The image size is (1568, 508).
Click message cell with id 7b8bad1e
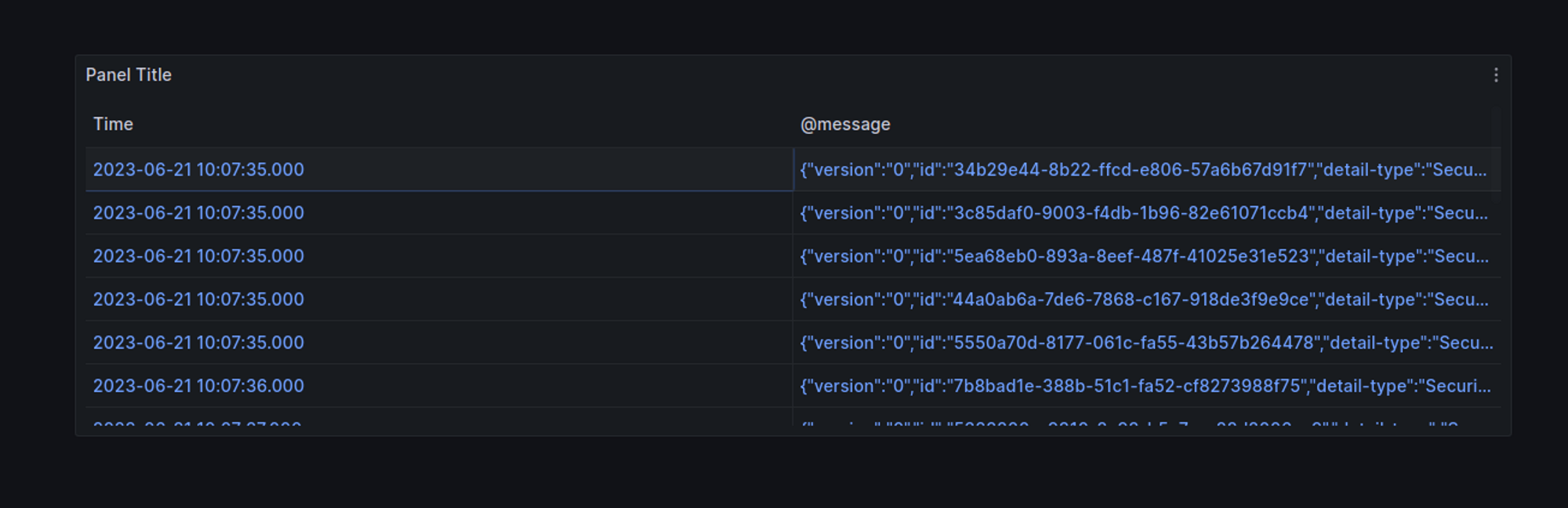click(x=1145, y=386)
